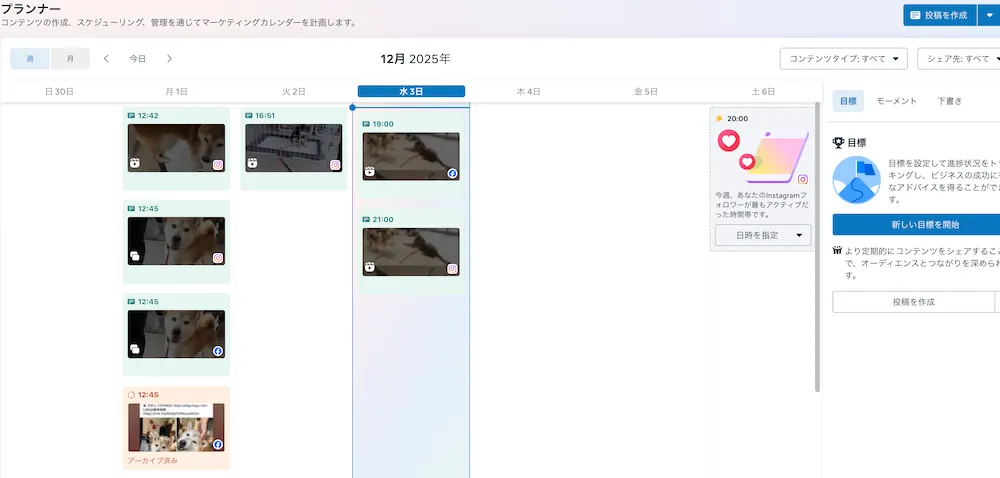1000x478 pixels.
Task: Open the archived post's dogs collage thumbnail
Action: 176,428
